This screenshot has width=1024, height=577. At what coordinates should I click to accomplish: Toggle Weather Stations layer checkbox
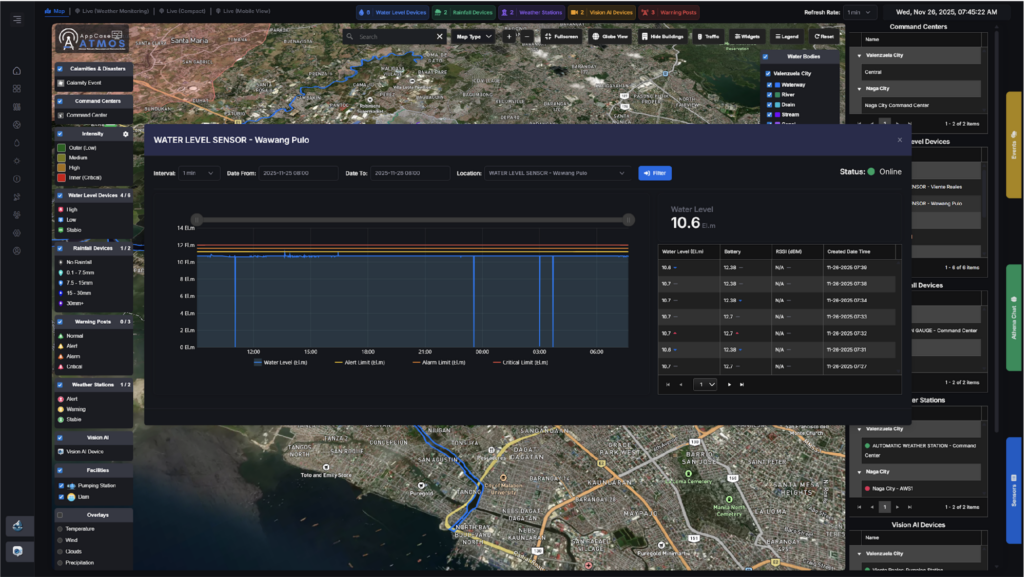point(59,384)
